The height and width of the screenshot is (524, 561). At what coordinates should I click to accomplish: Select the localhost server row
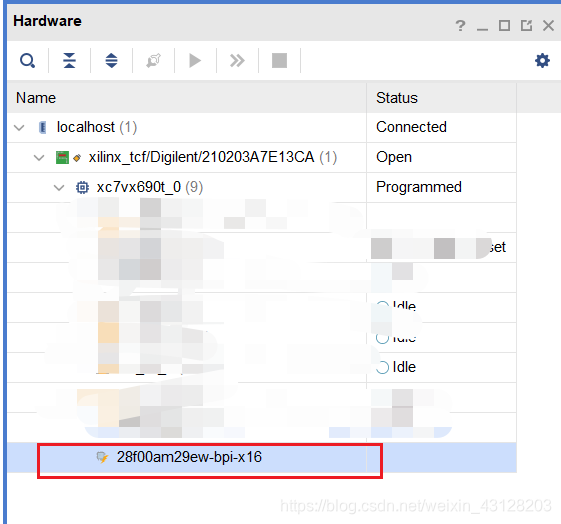pyautogui.click(x=262, y=127)
